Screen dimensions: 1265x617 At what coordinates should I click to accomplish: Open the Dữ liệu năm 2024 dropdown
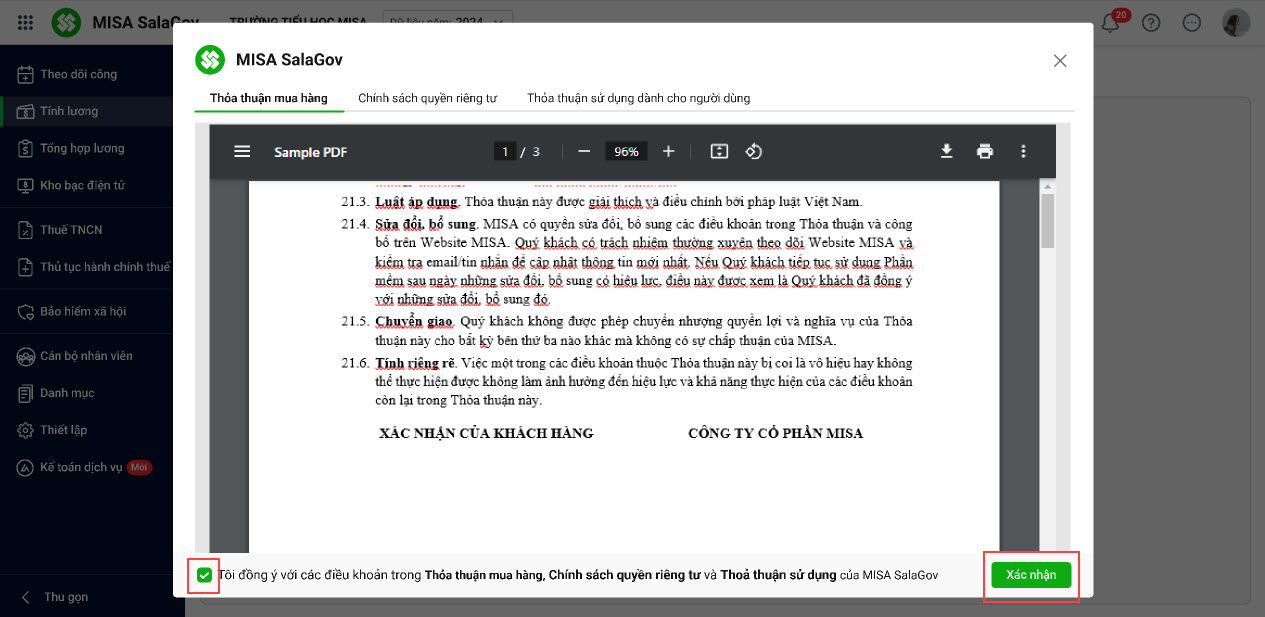pos(447,20)
